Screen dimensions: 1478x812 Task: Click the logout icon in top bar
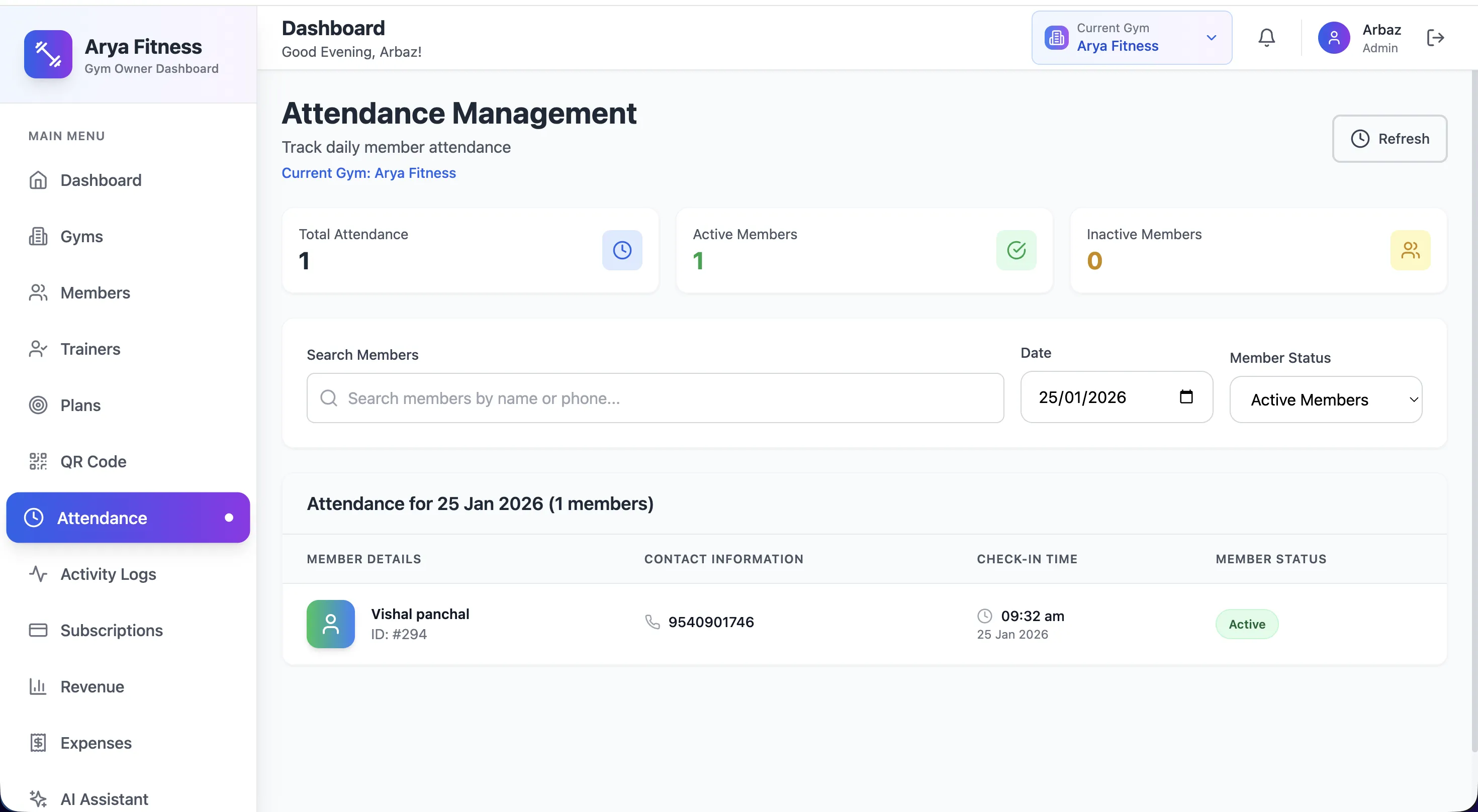[1436, 37]
